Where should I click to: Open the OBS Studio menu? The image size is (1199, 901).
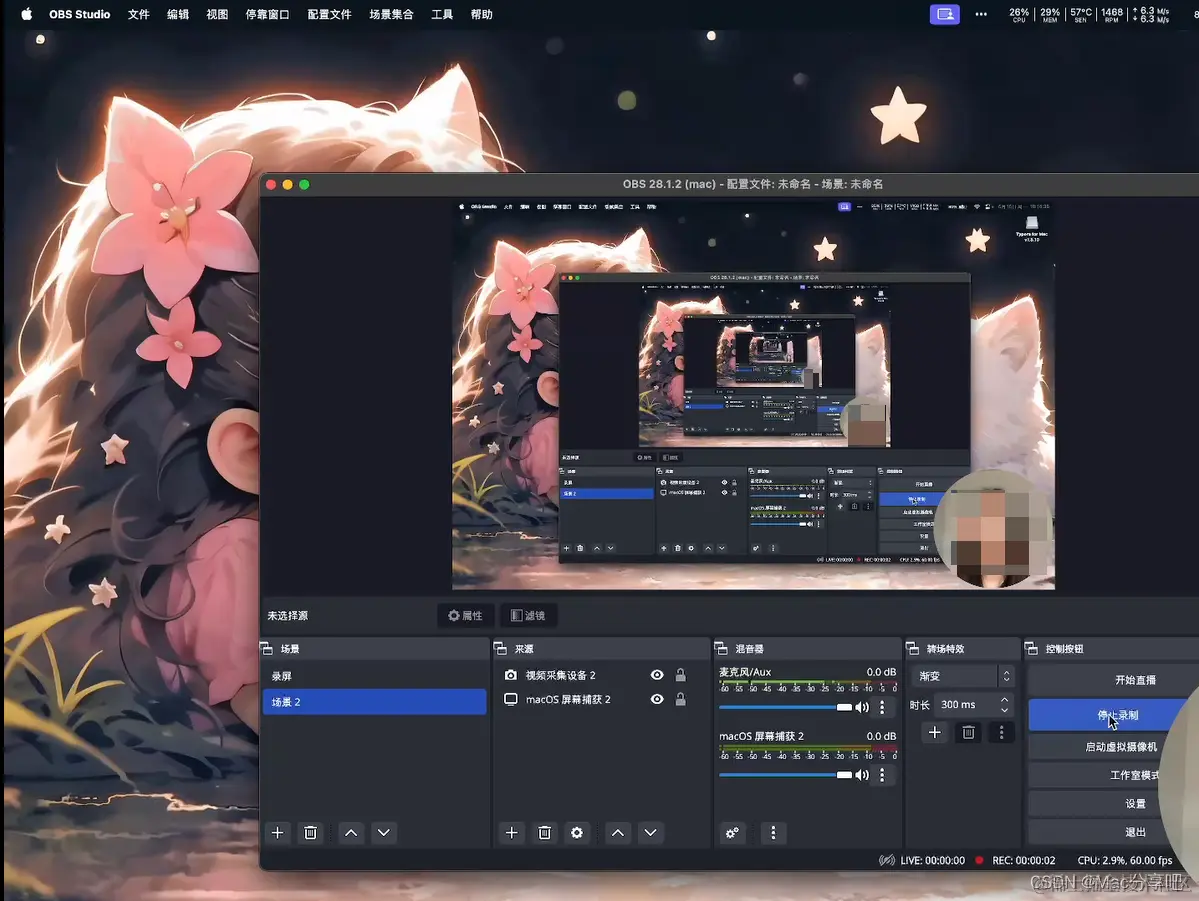80,14
